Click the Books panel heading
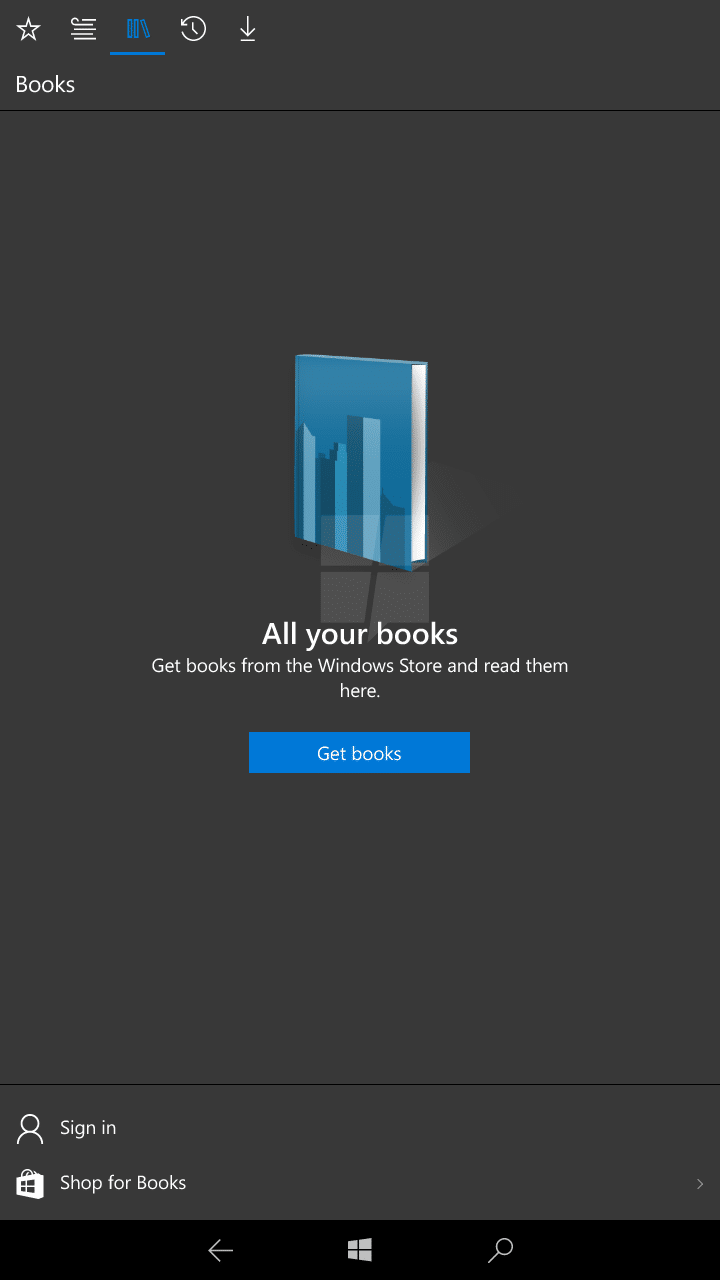This screenshot has width=720, height=1280. point(45,84)
